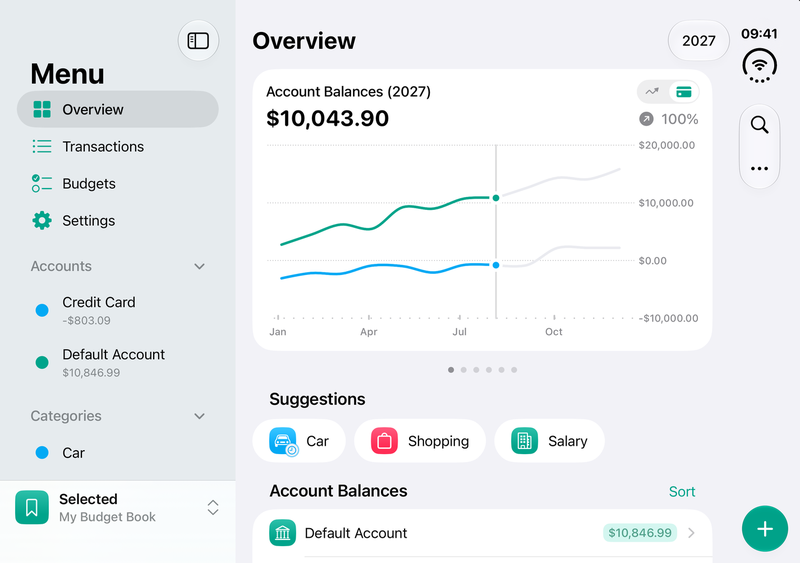Open the 2027 year picker
This screenshot has width=800, height=563.
tap(698, 40)
